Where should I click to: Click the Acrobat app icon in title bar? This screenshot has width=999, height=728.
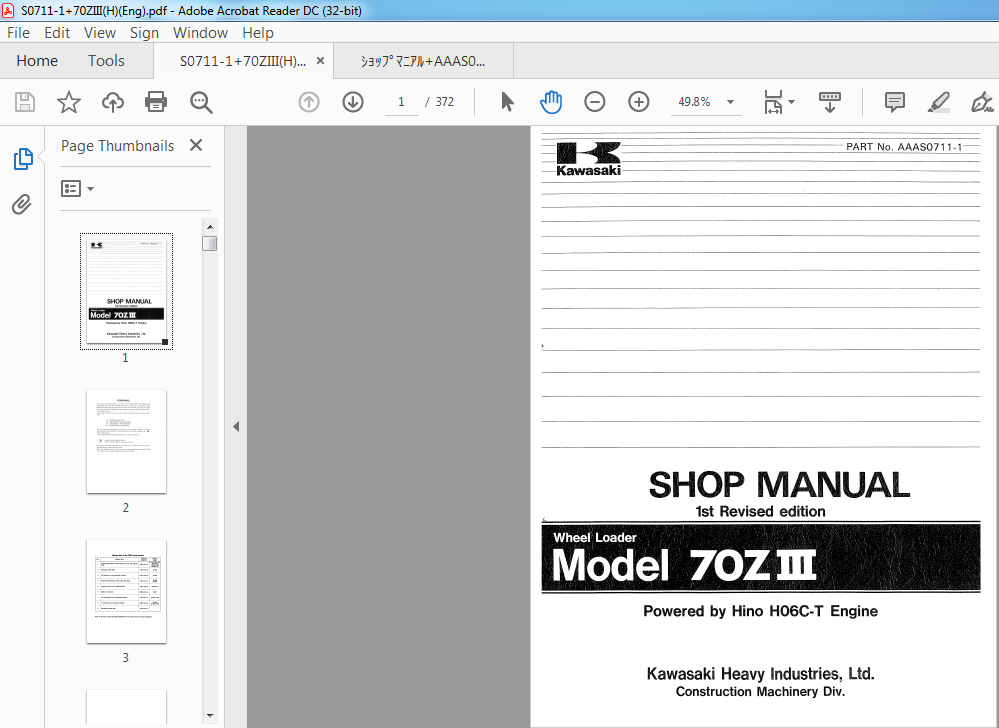[x=8, y=10]
